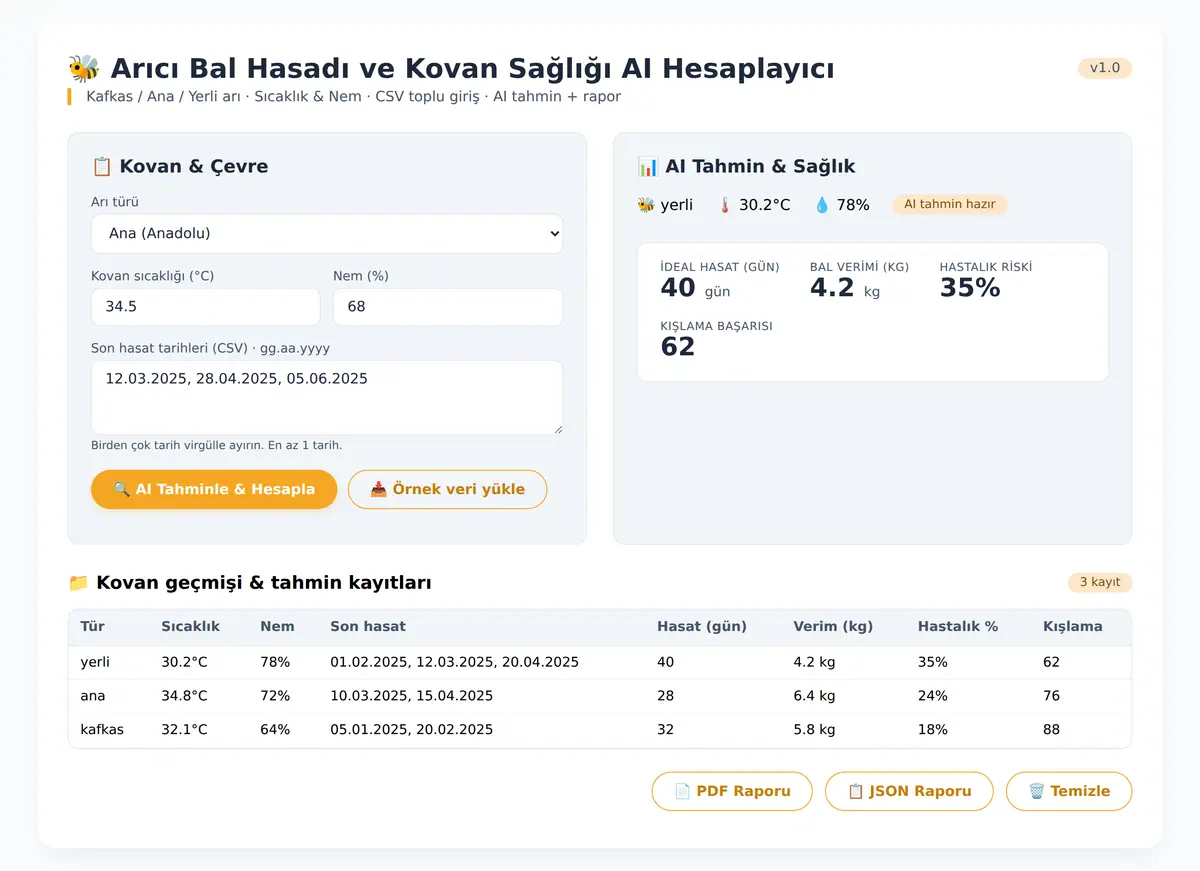Click the 28 harvest days cell
Viewport: 1200px width, 871px height.
[665, 696]
